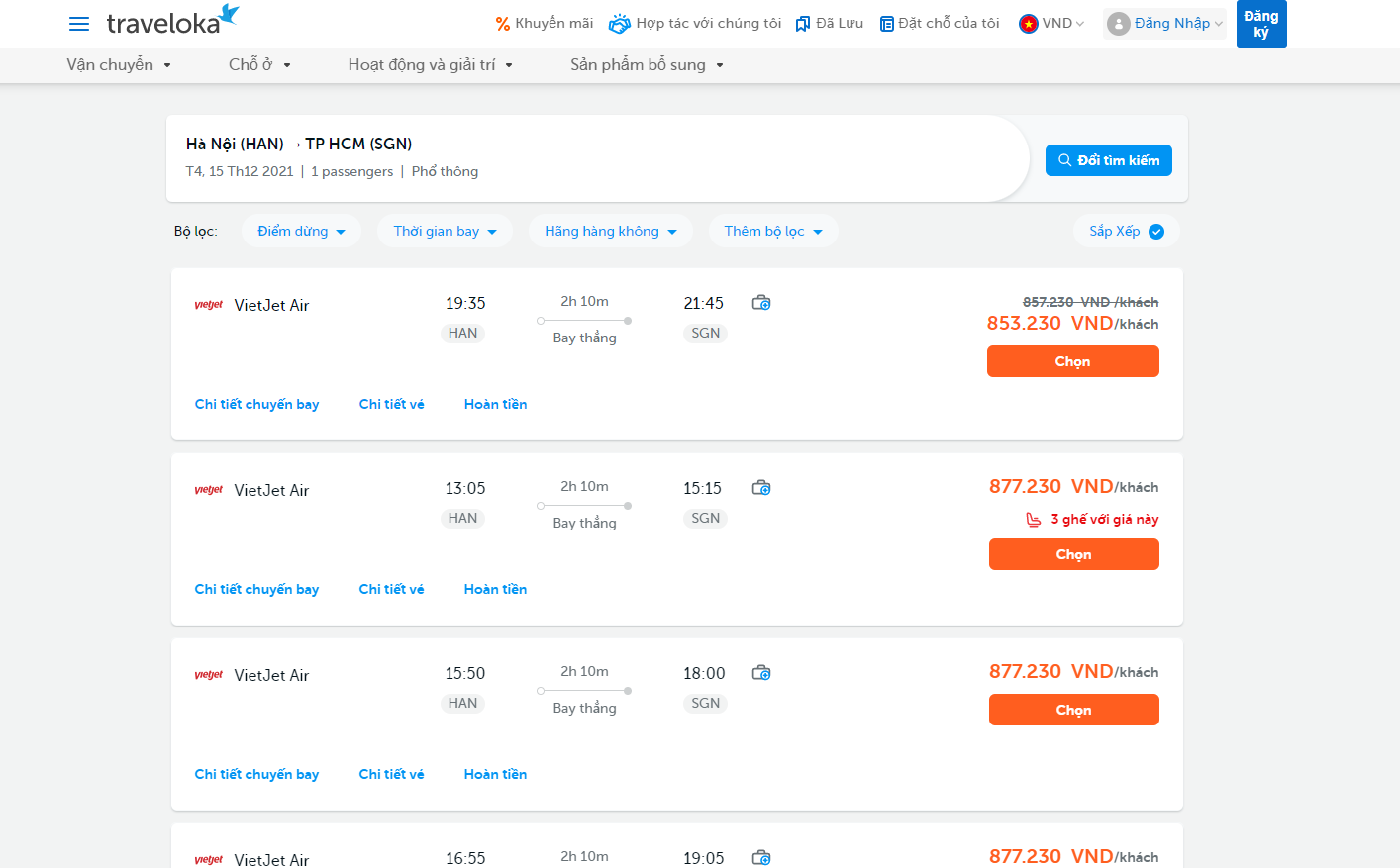Viewport: 1400px width, 868px height.
Task: Click the handshake partner icon
Action: tap(620, 23)
